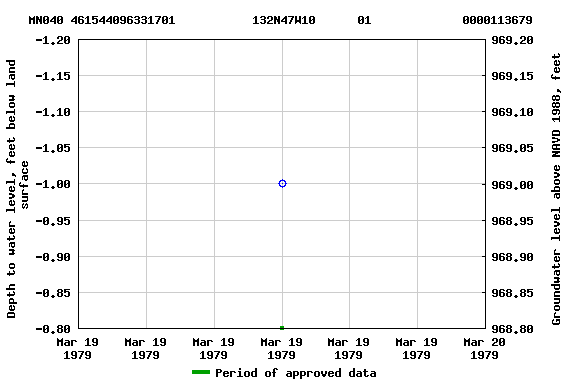
Task: Click the left axis label -0.90
Action: tap(53, 256)
